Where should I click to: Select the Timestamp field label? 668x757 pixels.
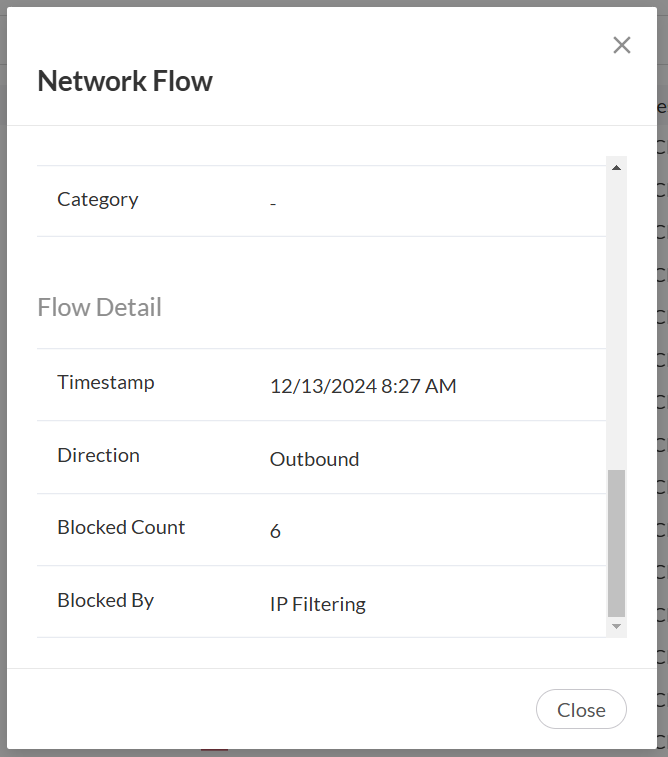(106, 382)
